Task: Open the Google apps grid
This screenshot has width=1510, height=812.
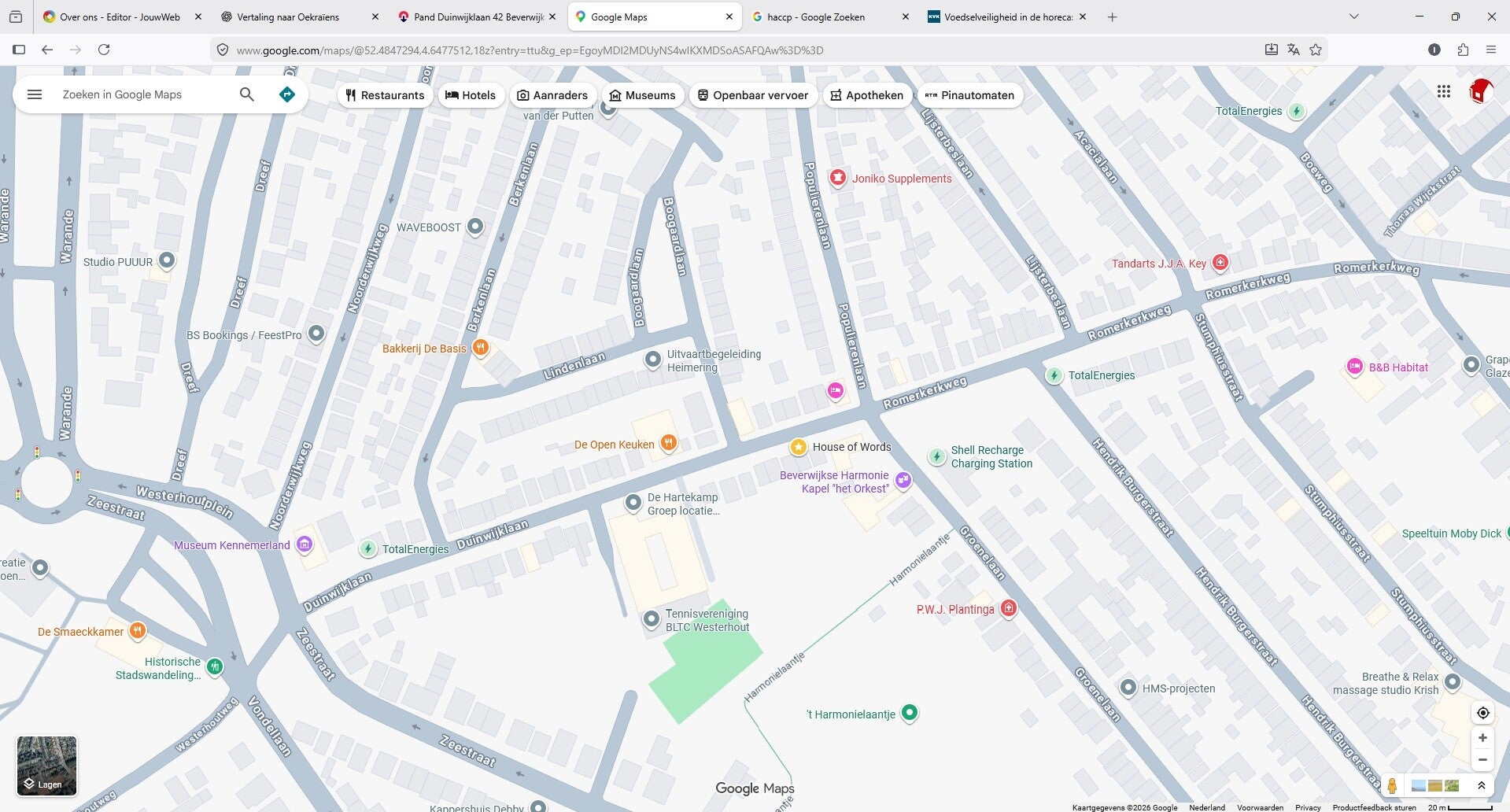Action: [x=1443, y=91]
